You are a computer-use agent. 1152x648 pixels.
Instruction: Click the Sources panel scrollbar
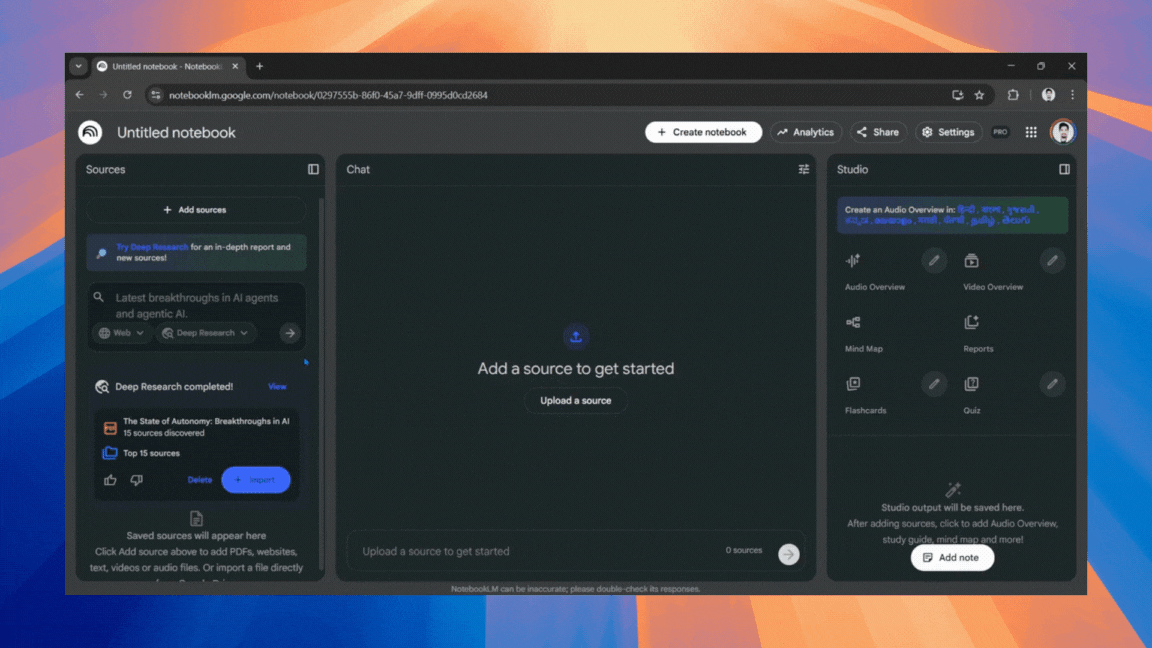point(322,382)
